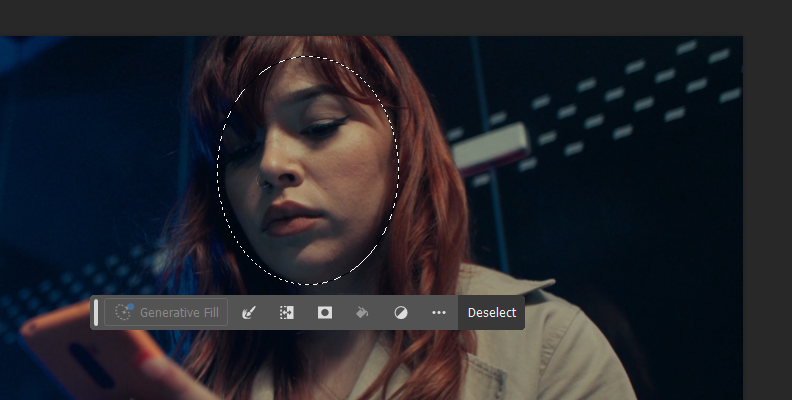
Task: Click the Generative Fill button
Action: tap(167, 312)
